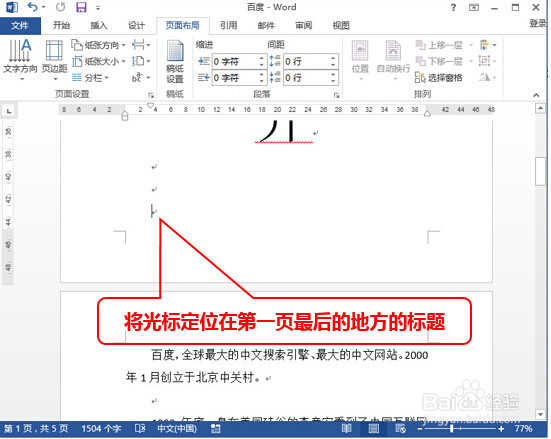This screenshot has height=439, width=551.
Task: Collapse the ribbon with the chevron
Action: click(x=536, y=95)
